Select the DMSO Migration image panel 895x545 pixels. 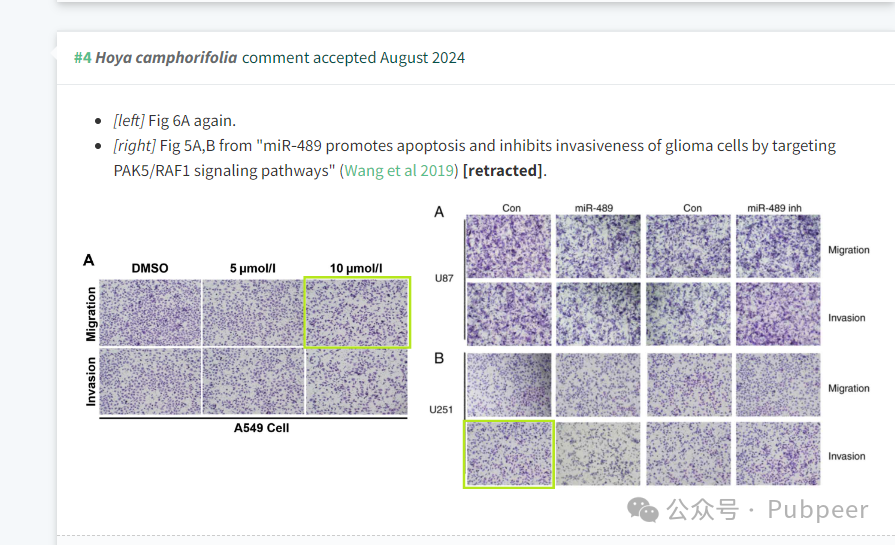[x=150, y=312]
